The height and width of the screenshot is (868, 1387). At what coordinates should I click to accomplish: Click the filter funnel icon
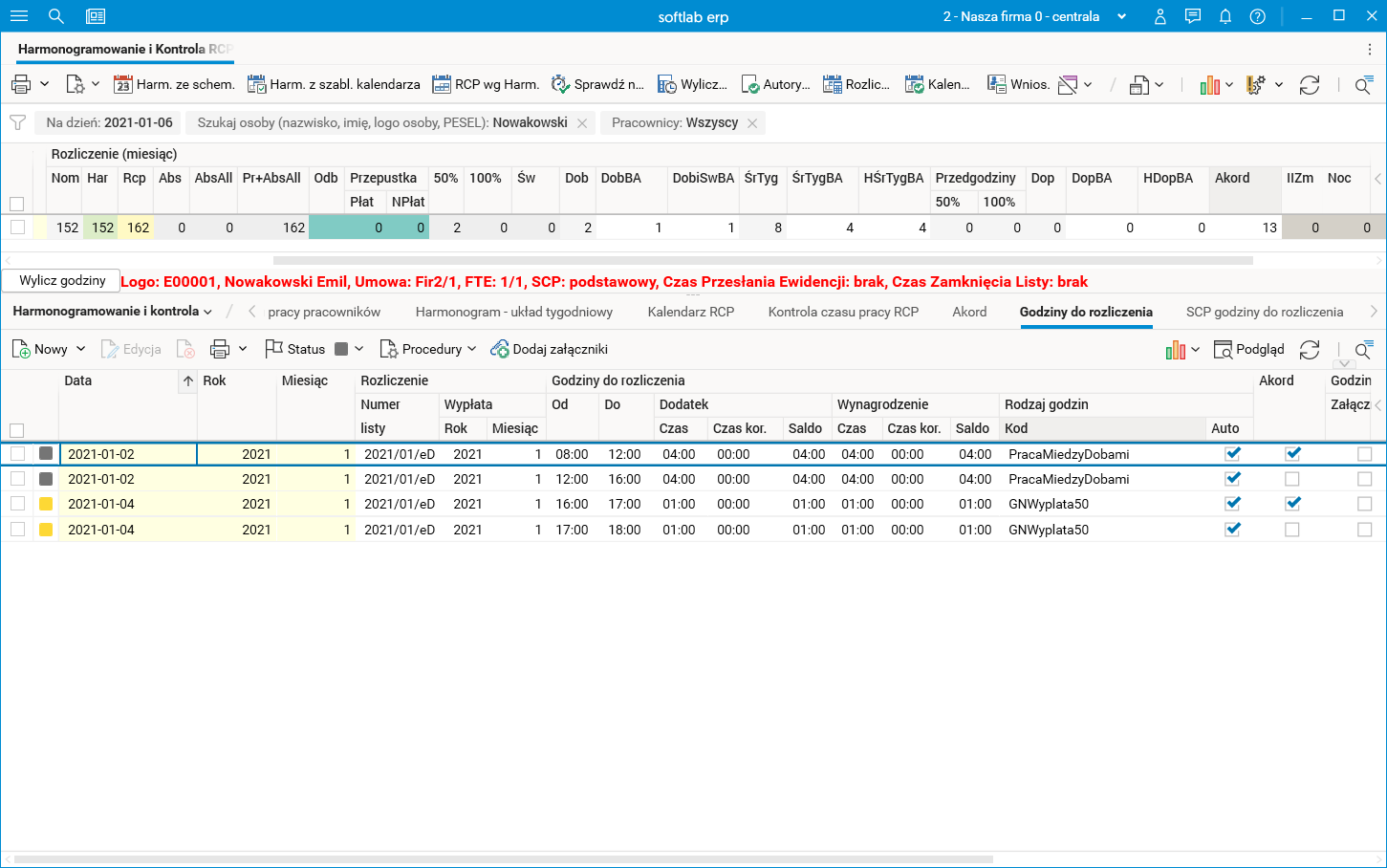17,122
